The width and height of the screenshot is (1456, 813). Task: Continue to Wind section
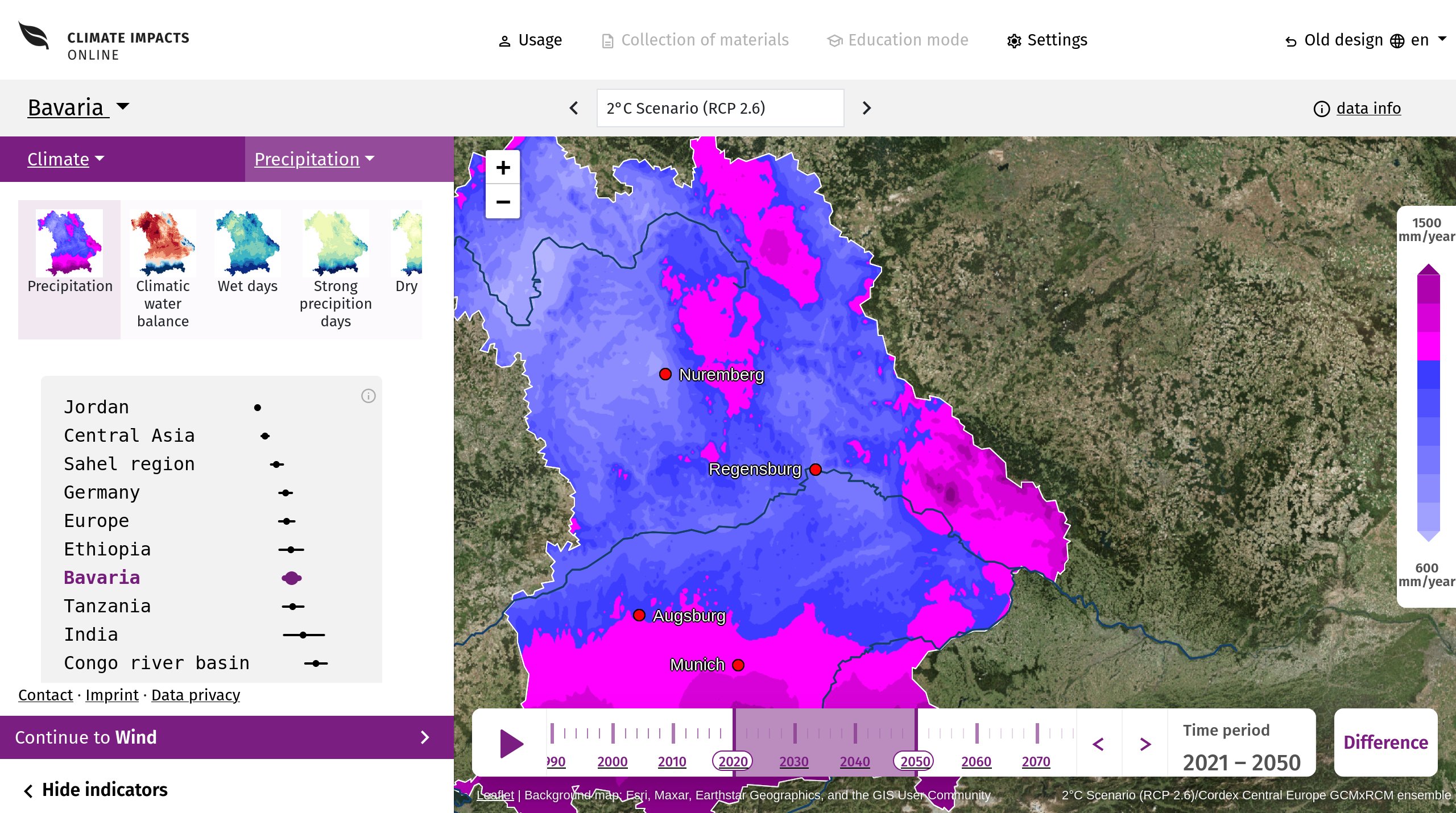click(227, 737)
